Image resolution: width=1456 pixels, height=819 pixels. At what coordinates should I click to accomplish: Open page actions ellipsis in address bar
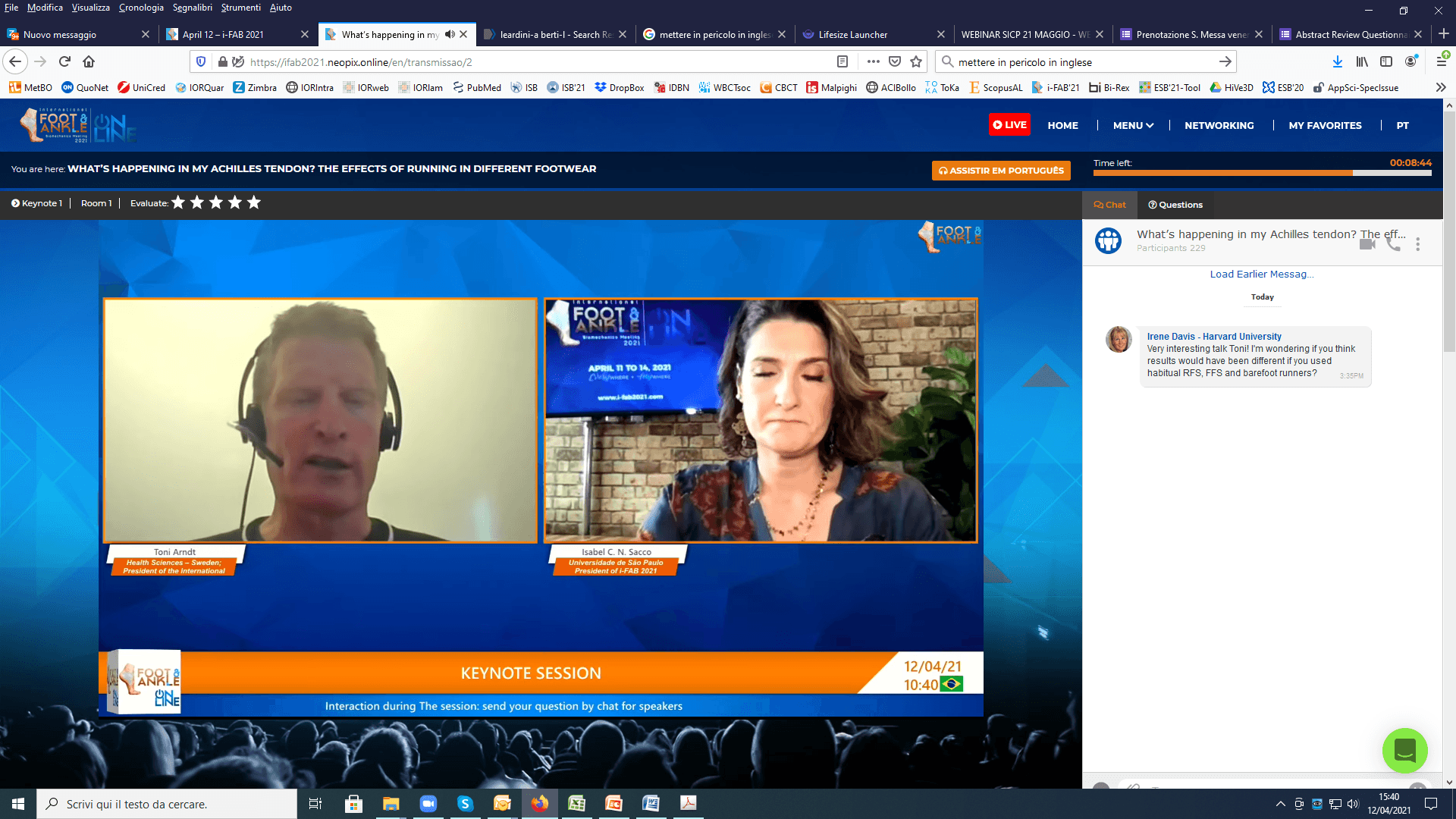click(873, 62)
